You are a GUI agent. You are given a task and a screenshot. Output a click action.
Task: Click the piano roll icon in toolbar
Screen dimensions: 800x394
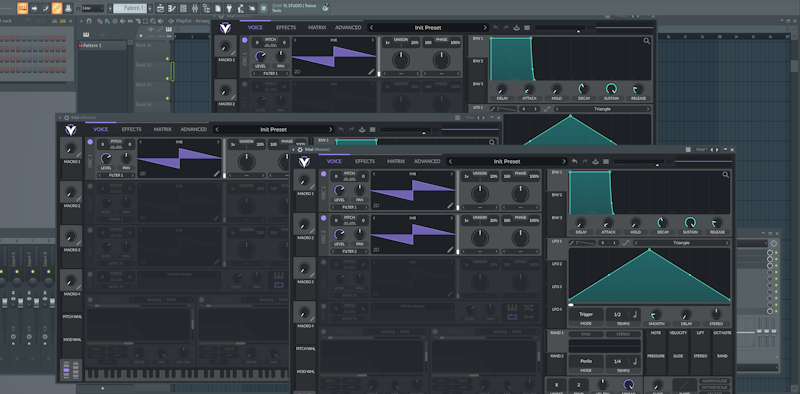pos(172,8)
